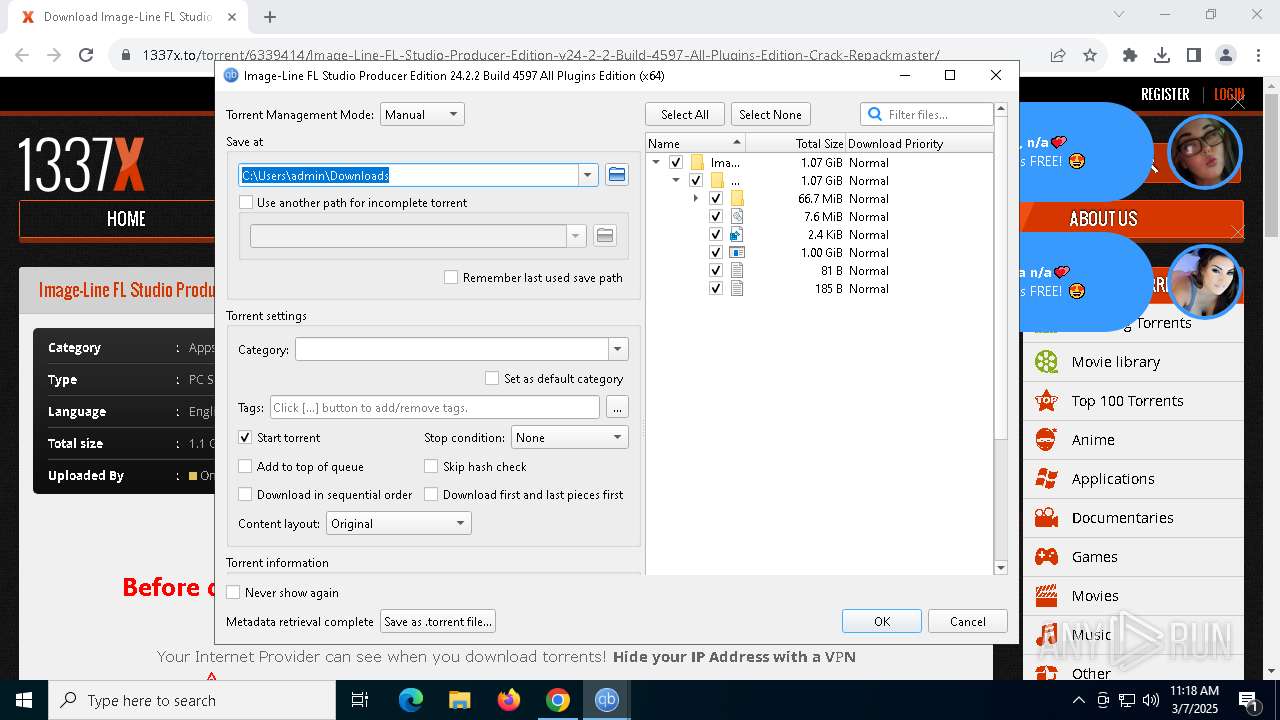Enable Download first and last pieces first

point(431,495)
